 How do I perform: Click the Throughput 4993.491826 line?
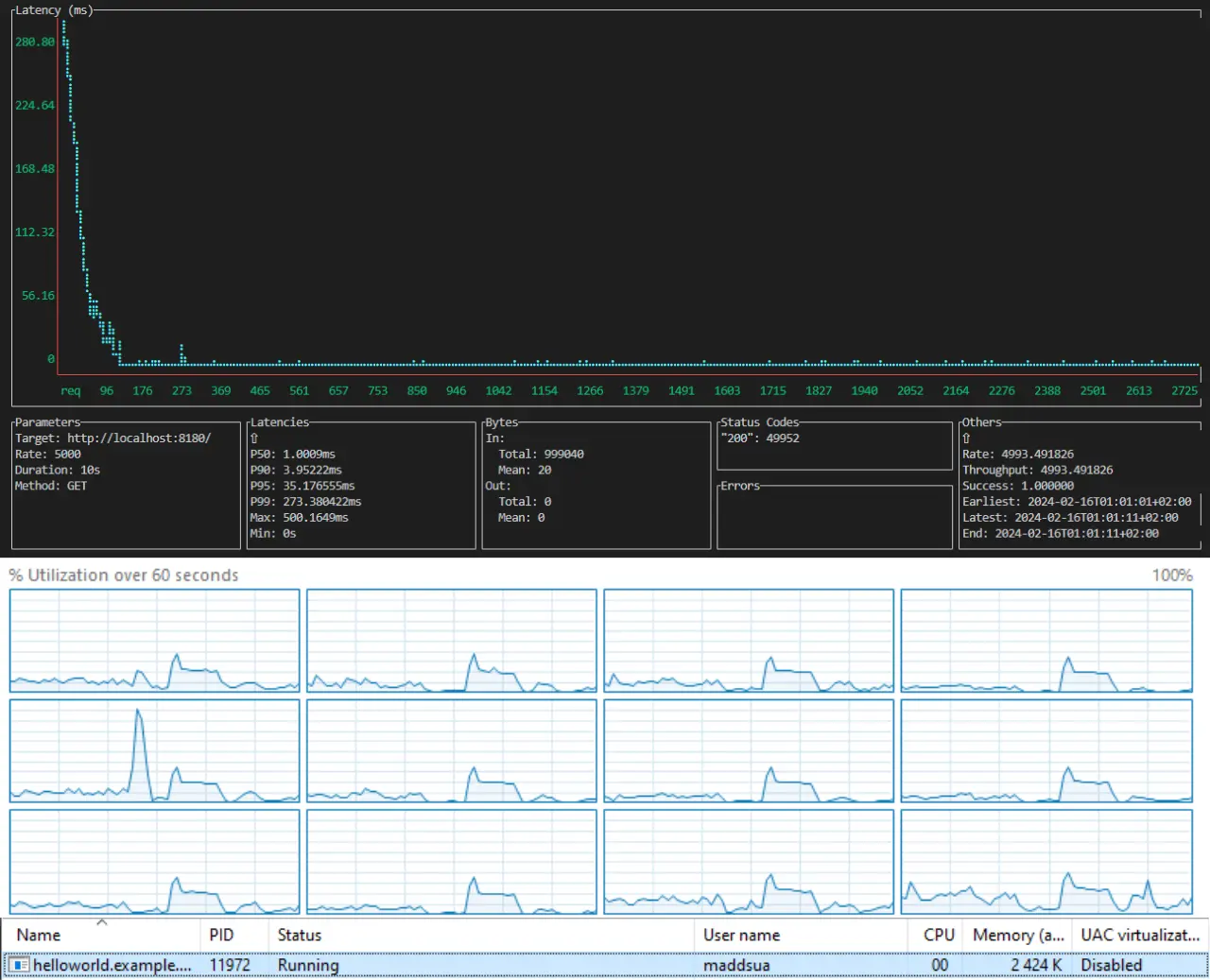click(x=1037, y=470)
